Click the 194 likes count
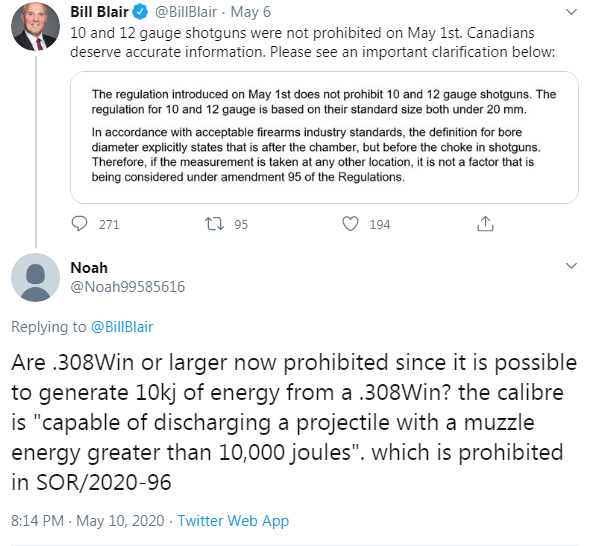Viewport: 591px width, 546px height. pyautogui.click(x=380, y=225)
